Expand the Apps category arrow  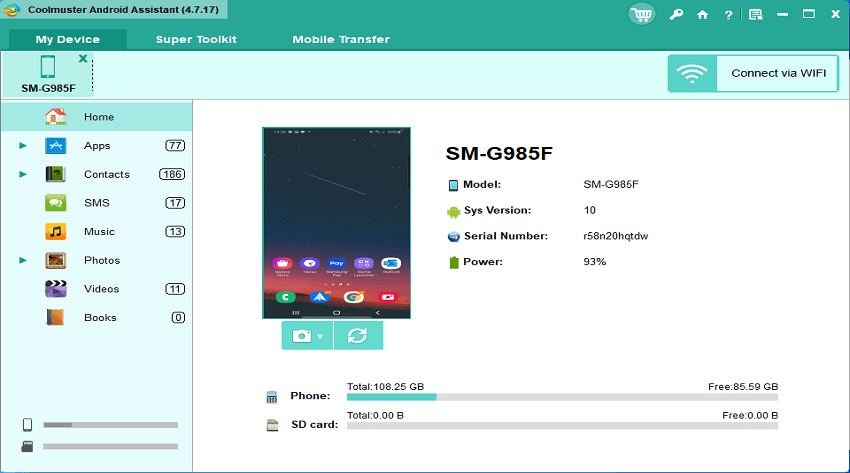pos(23,146)
